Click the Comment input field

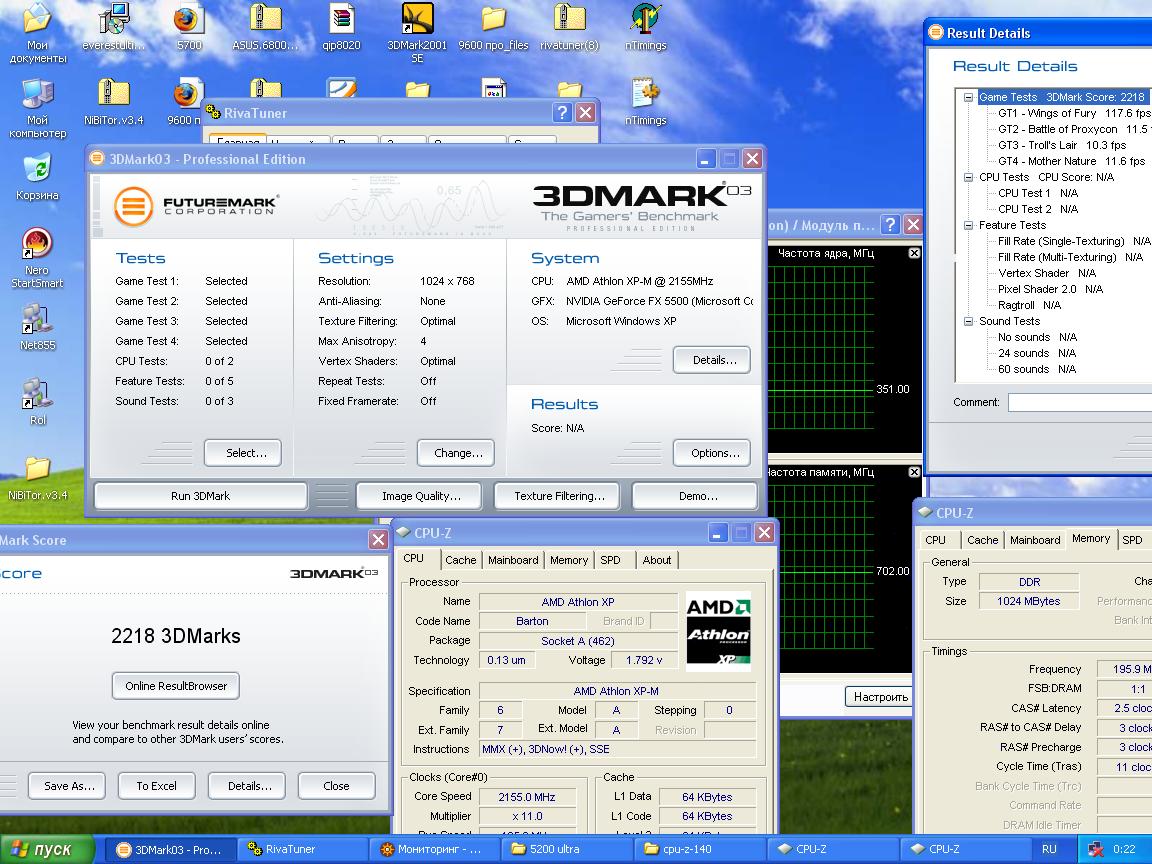coord(1080,402)
